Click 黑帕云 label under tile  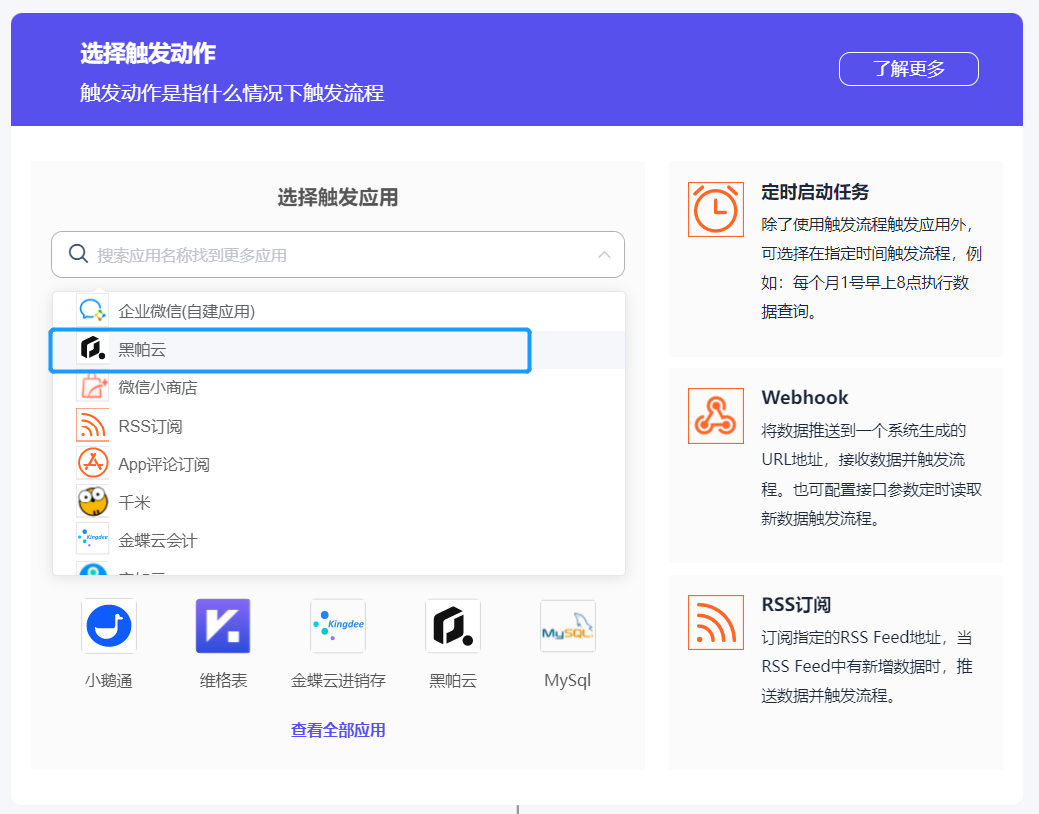453,680
